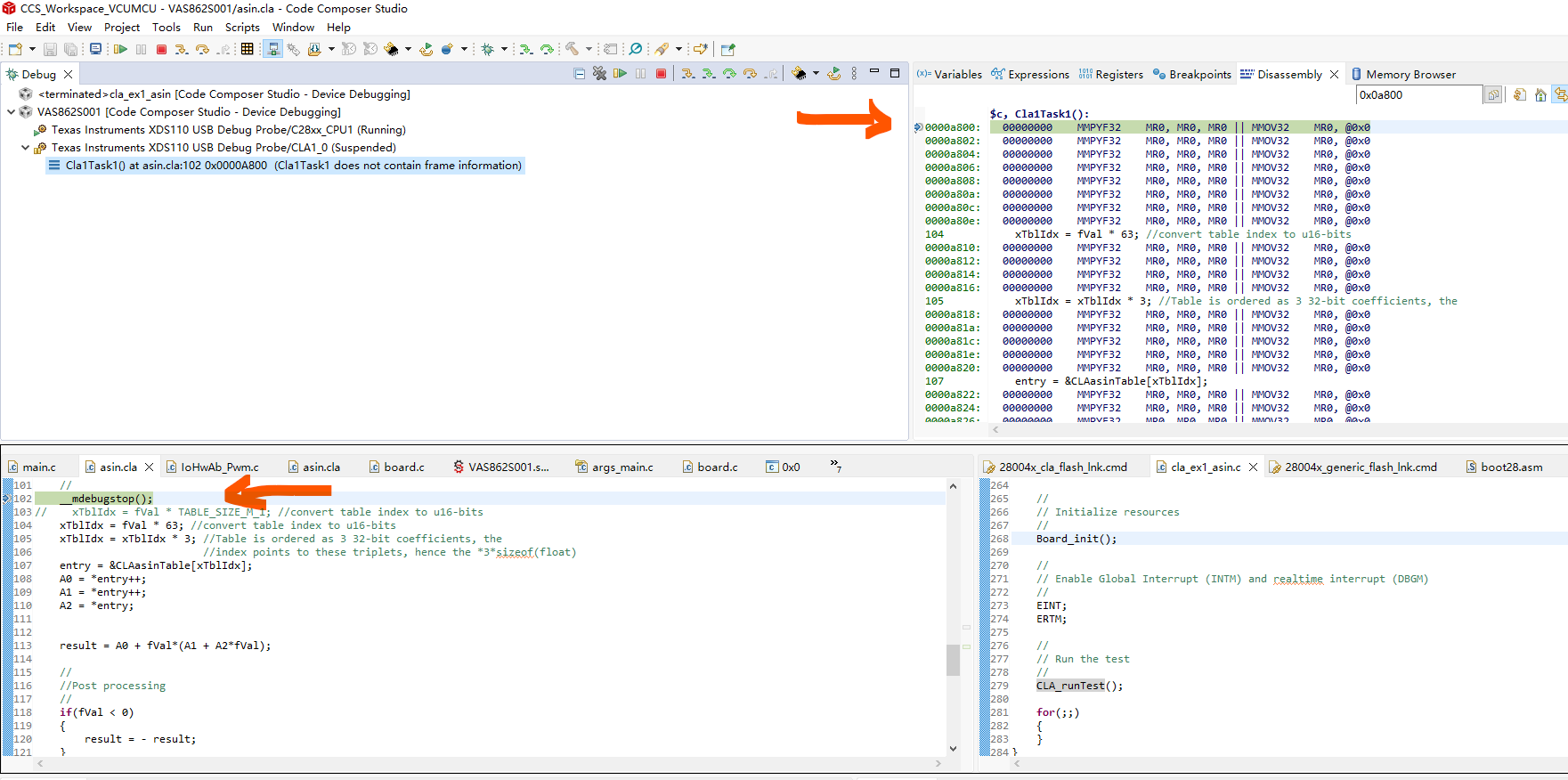
Task: Click the Resume button in main toolbar
Action: 120,50
